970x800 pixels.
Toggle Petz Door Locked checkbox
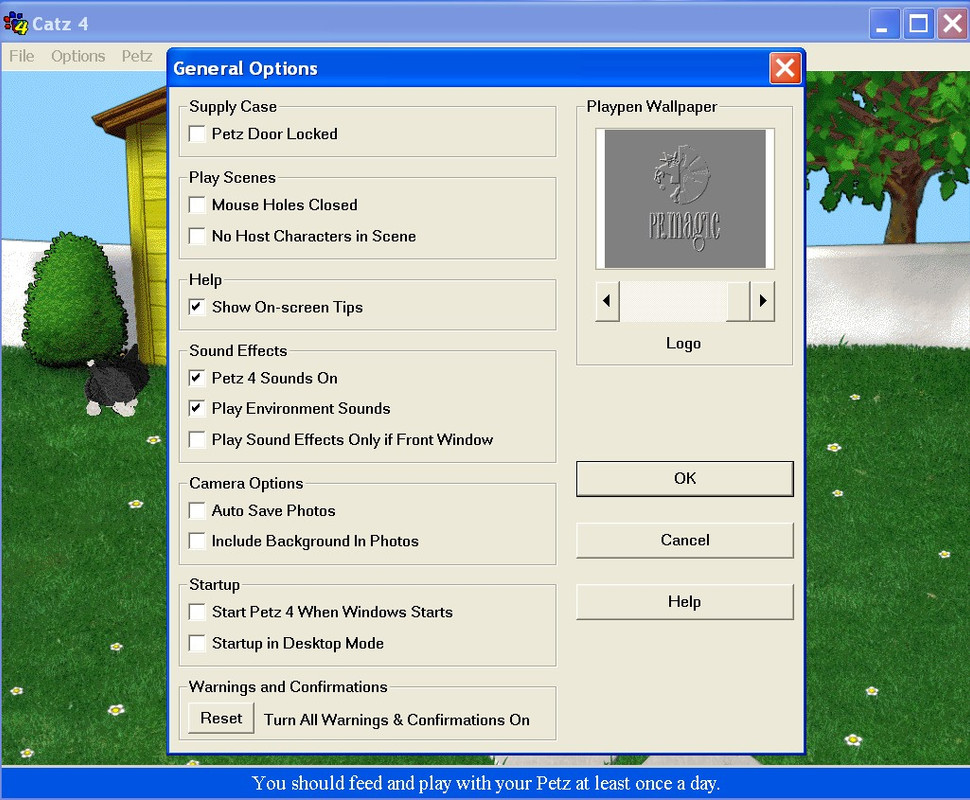197,134
